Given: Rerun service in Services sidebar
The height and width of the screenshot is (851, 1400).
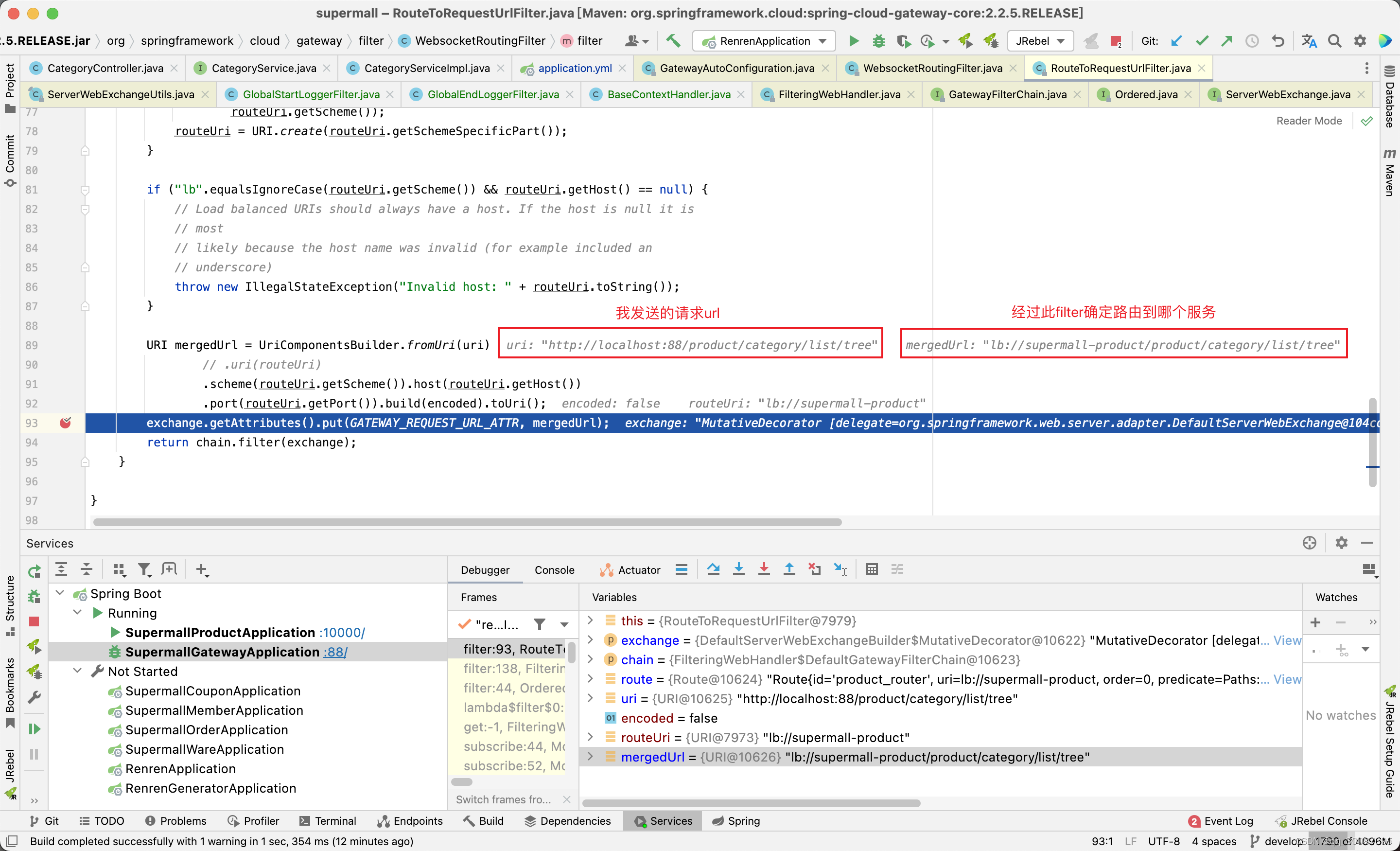Looking at the screenshot, I should (x=34, y=571).
